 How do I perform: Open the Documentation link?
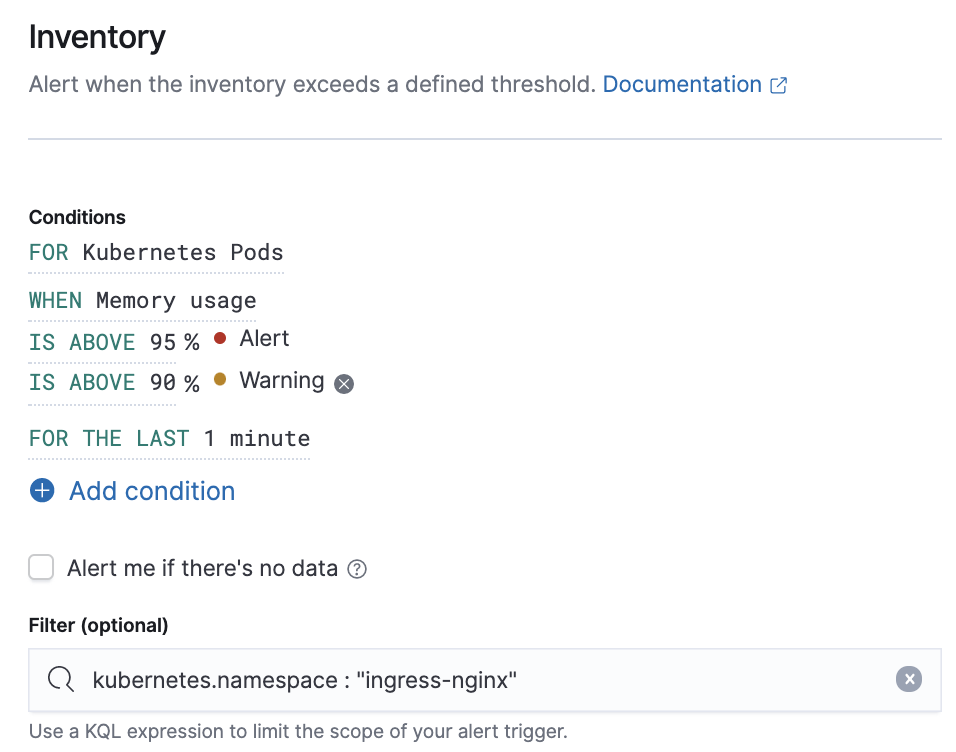pos(681,84)
